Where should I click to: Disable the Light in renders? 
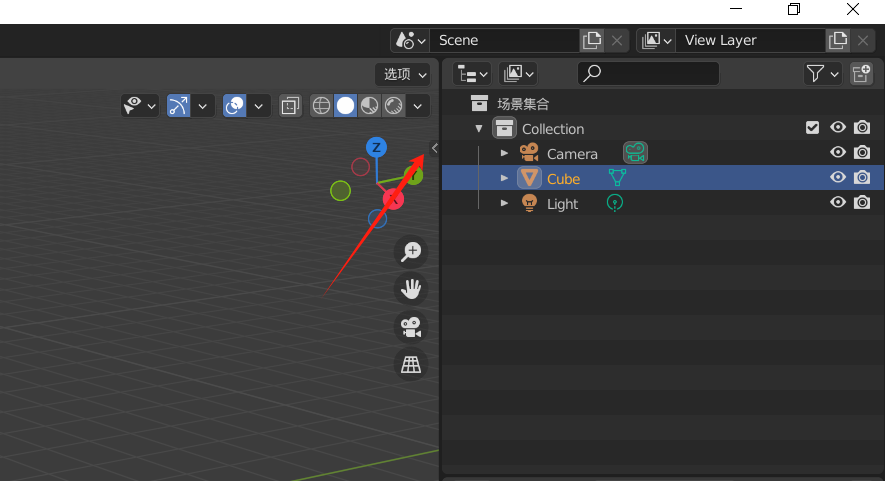pos(862,202)
